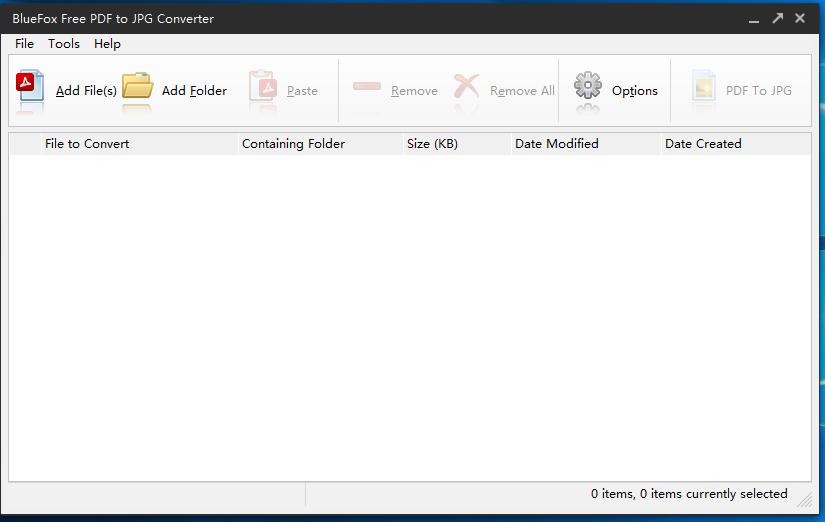Viewport: 825px width, 522px height.
Task: Open Options via the gear icon
Action: click(x=588, y=88)
